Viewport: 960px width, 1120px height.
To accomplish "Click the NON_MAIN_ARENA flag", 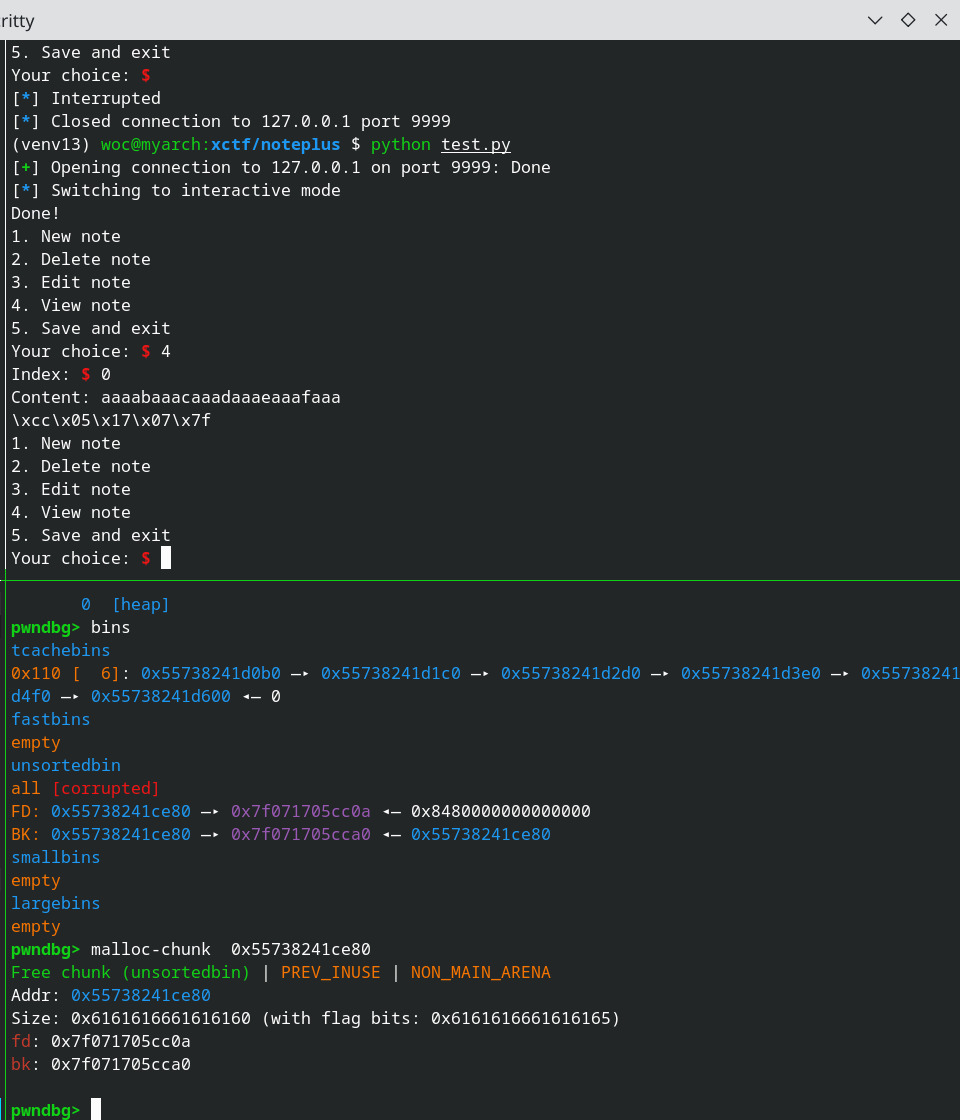I will tap(480, 972).
